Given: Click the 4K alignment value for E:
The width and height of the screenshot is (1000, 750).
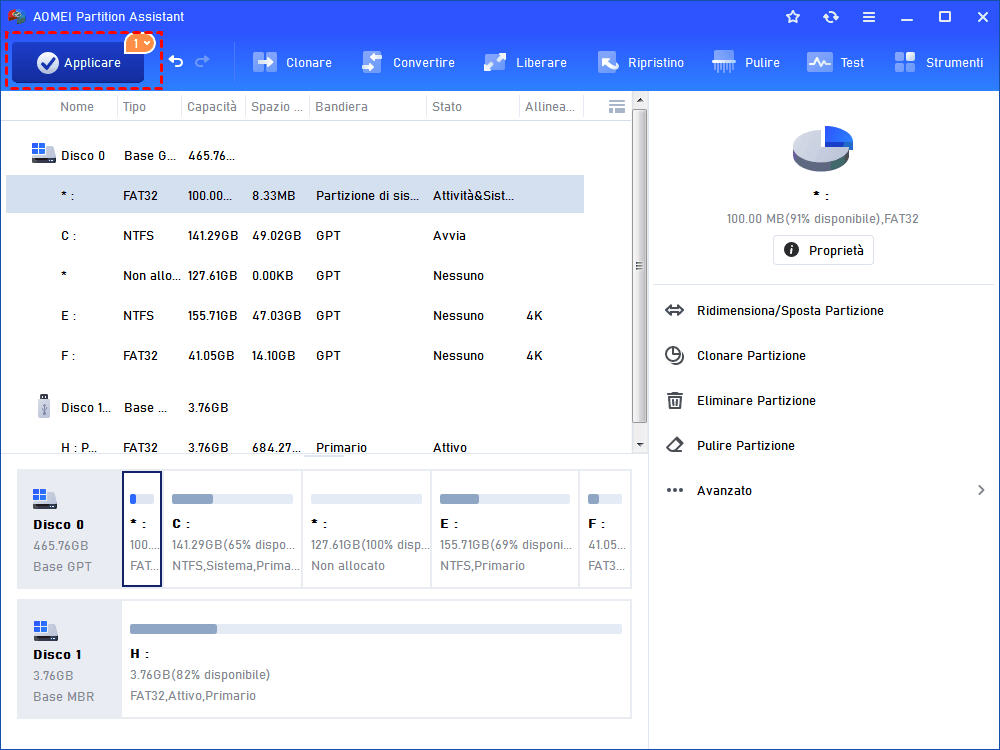Looking at the screenshot, I should pyautogui.click(x=534, y=316).
